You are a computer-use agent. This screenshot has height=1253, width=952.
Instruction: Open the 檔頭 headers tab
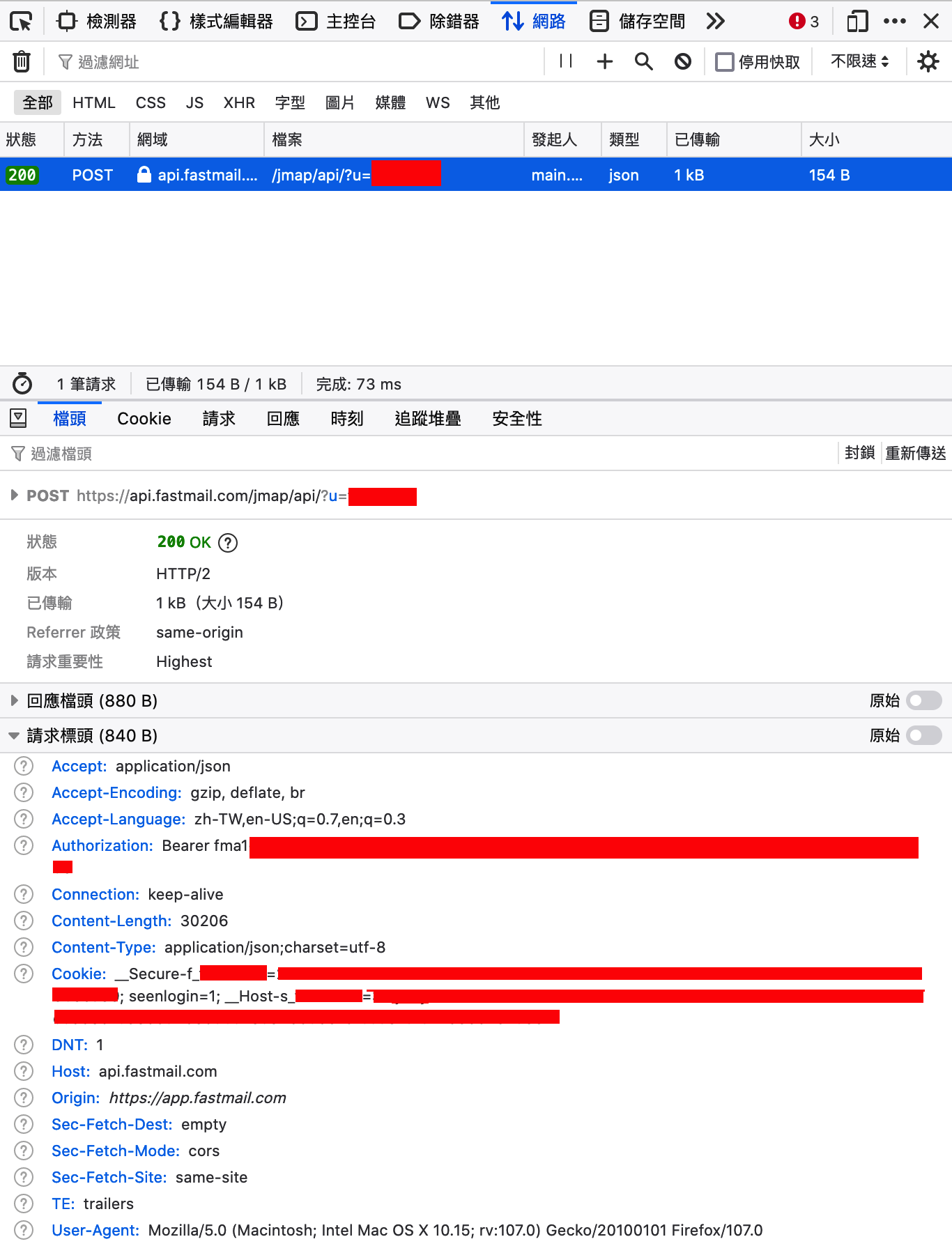click(70, 418)
